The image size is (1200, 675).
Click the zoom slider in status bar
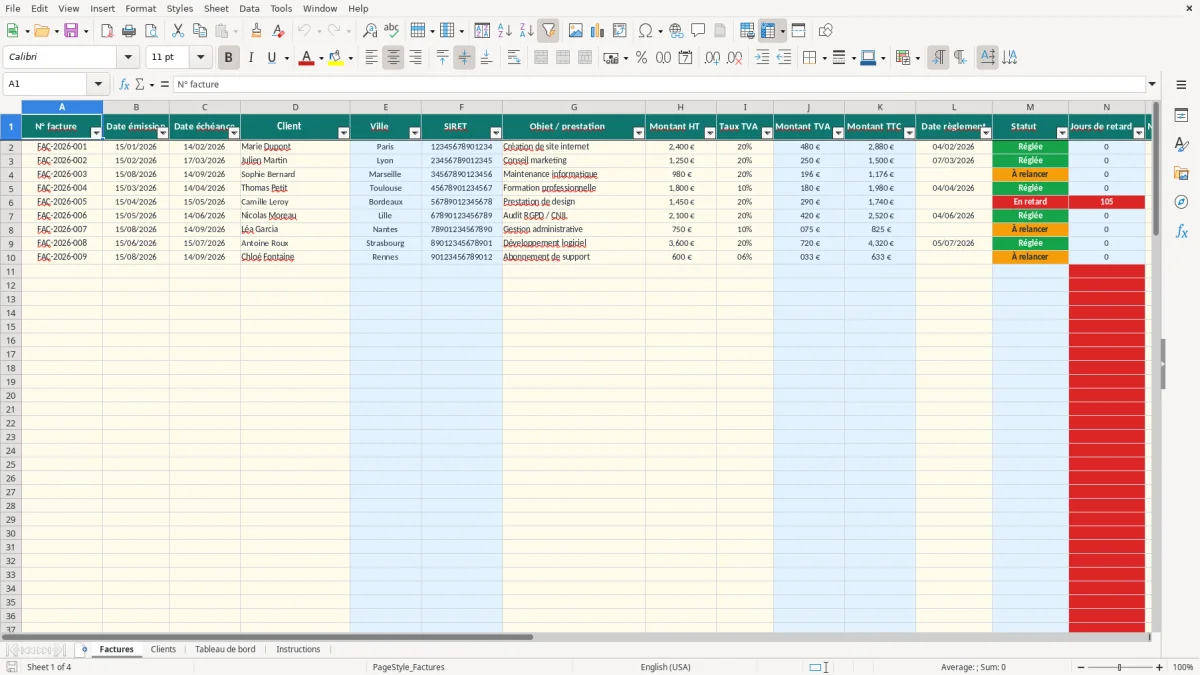click(1120, 667)
